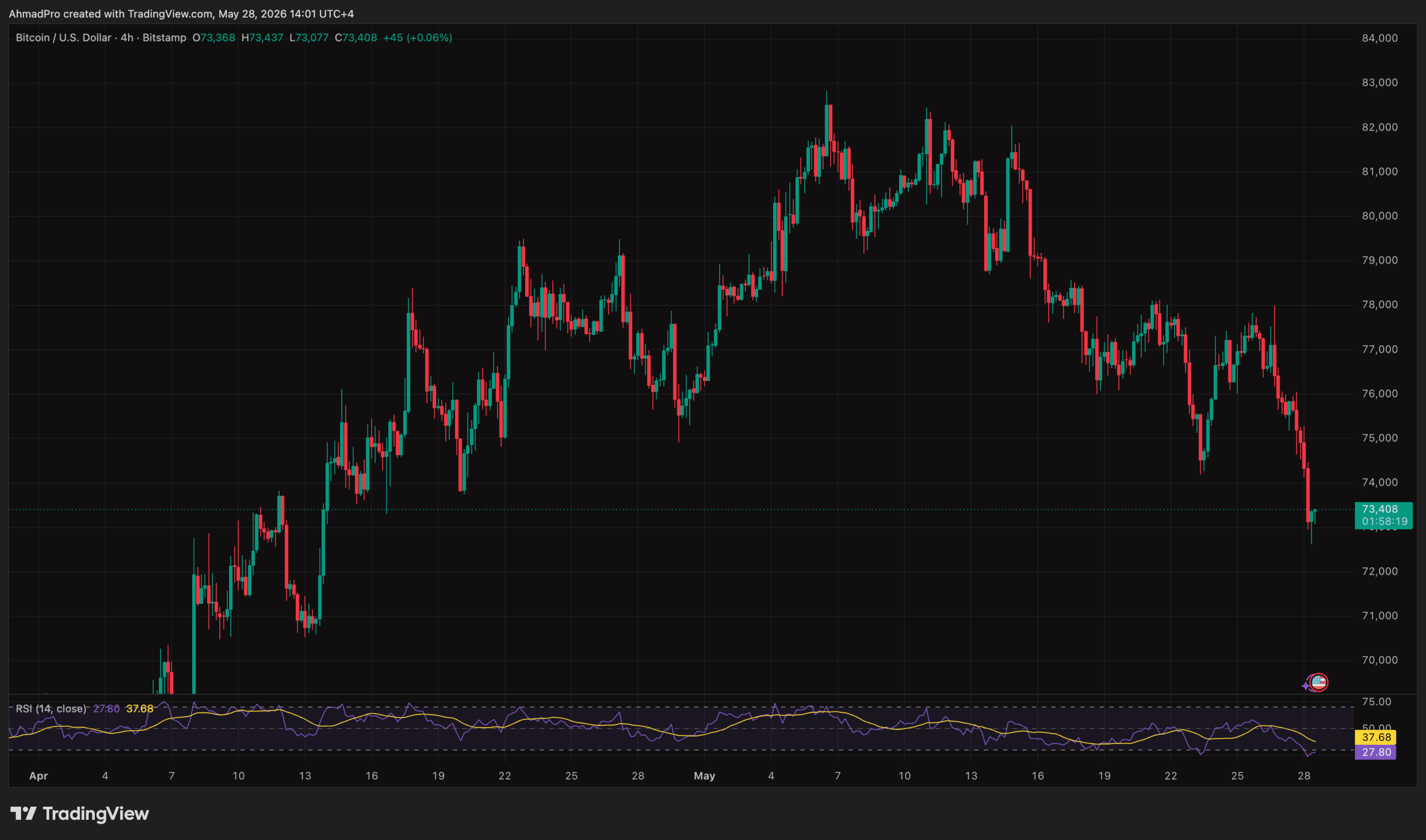Click the green 73,408 current price tag

coord(1380,509)
